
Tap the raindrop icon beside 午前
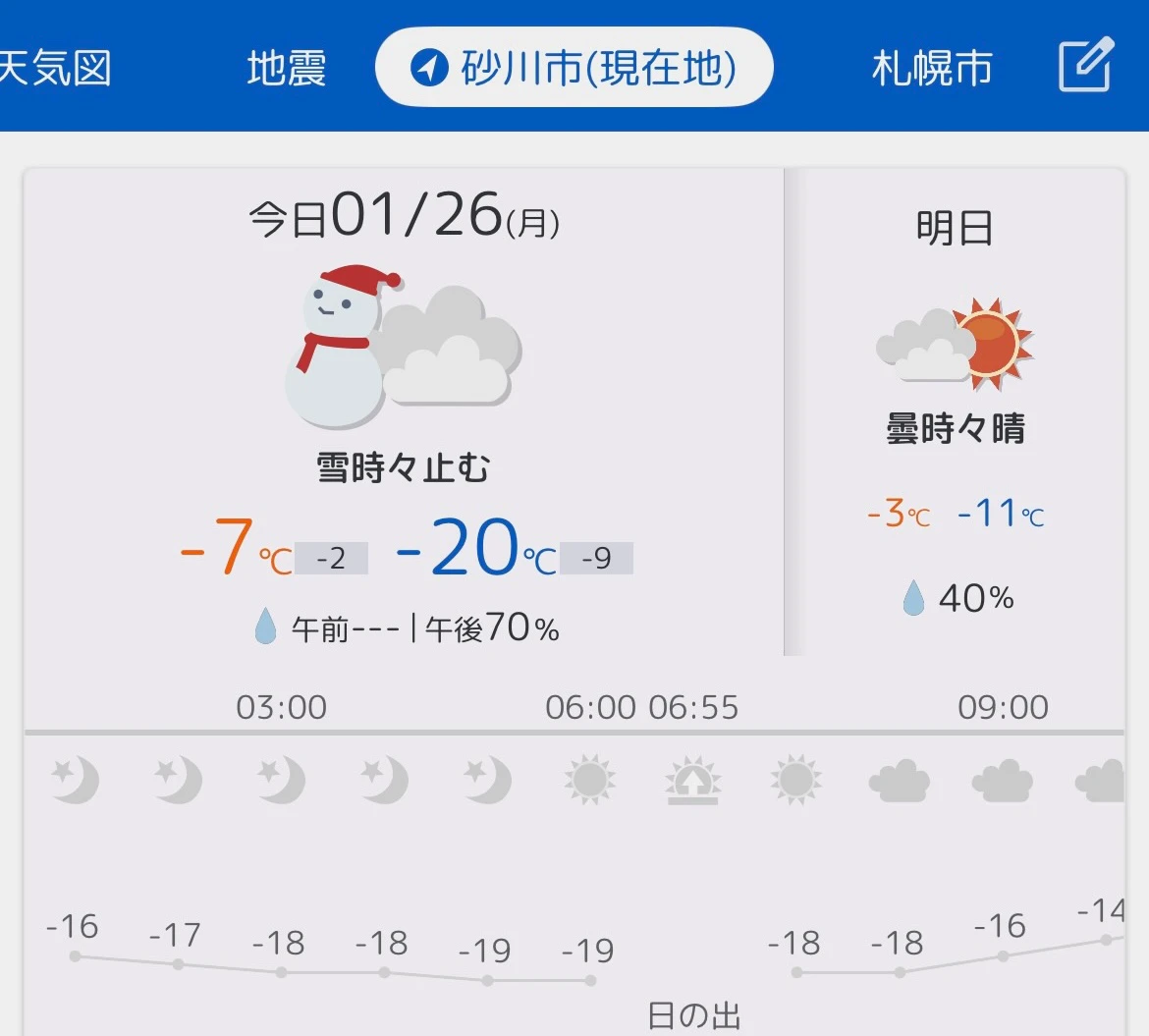click(265, 627)
